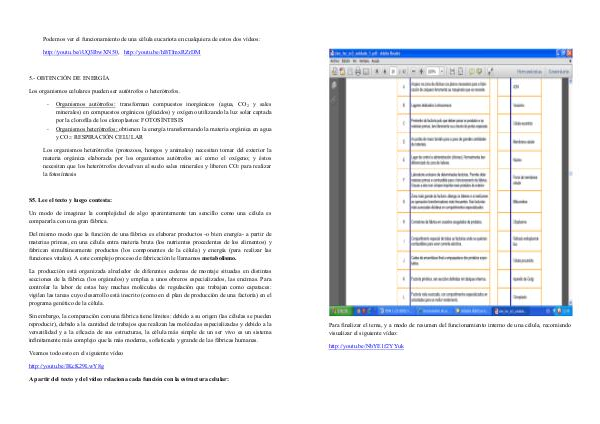Open the Archivo menu in Adobe Reader
Screen dimensions: 600x424
333,60
